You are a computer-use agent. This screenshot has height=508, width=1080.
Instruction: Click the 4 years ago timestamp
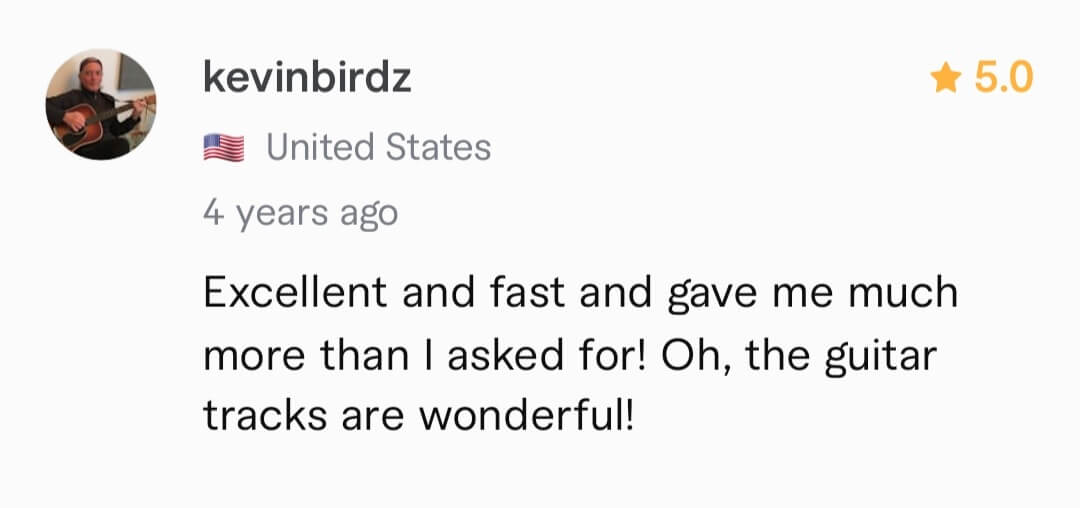pos(300,213)
